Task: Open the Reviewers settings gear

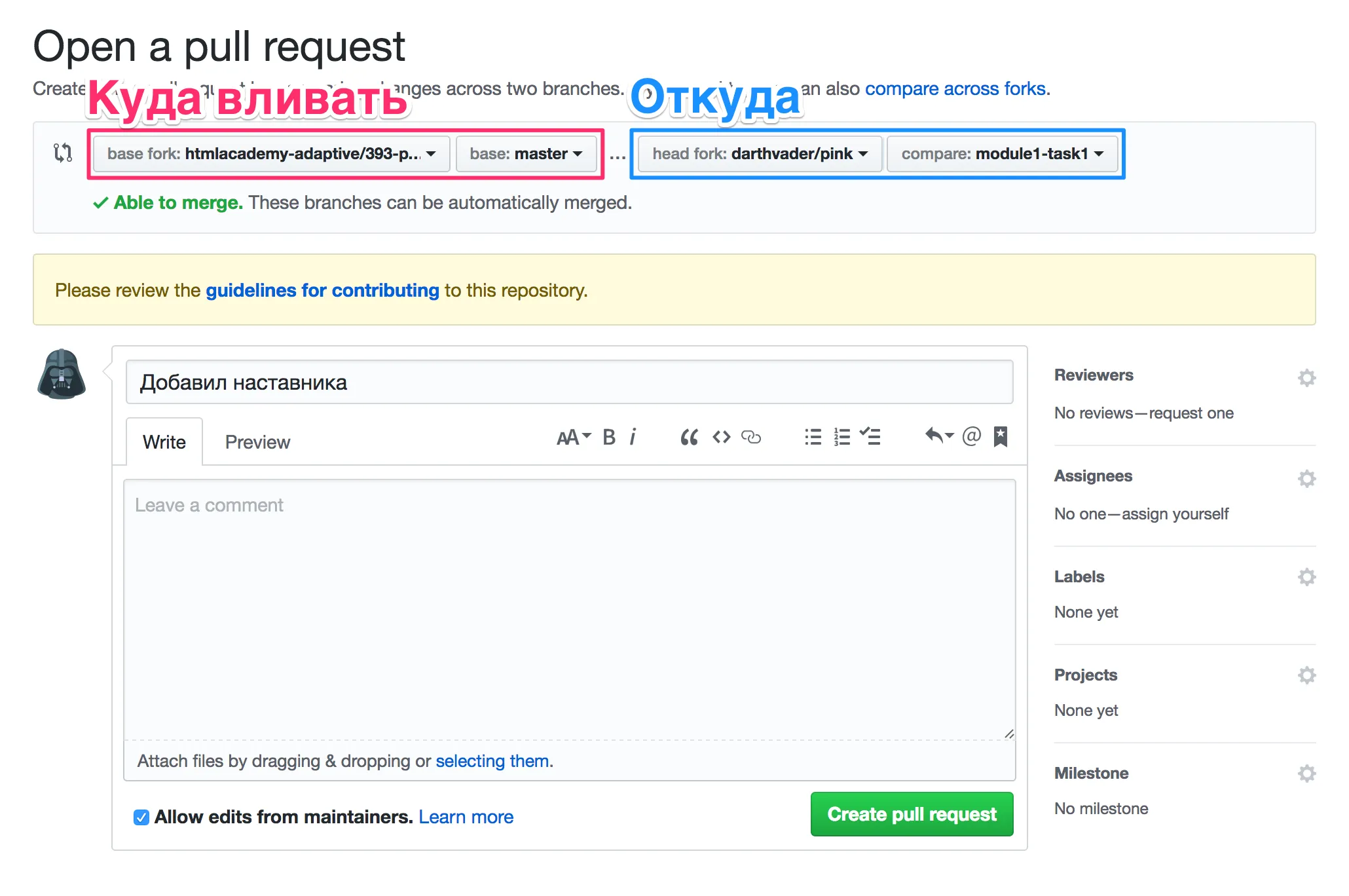Action: coord(1306,378)
